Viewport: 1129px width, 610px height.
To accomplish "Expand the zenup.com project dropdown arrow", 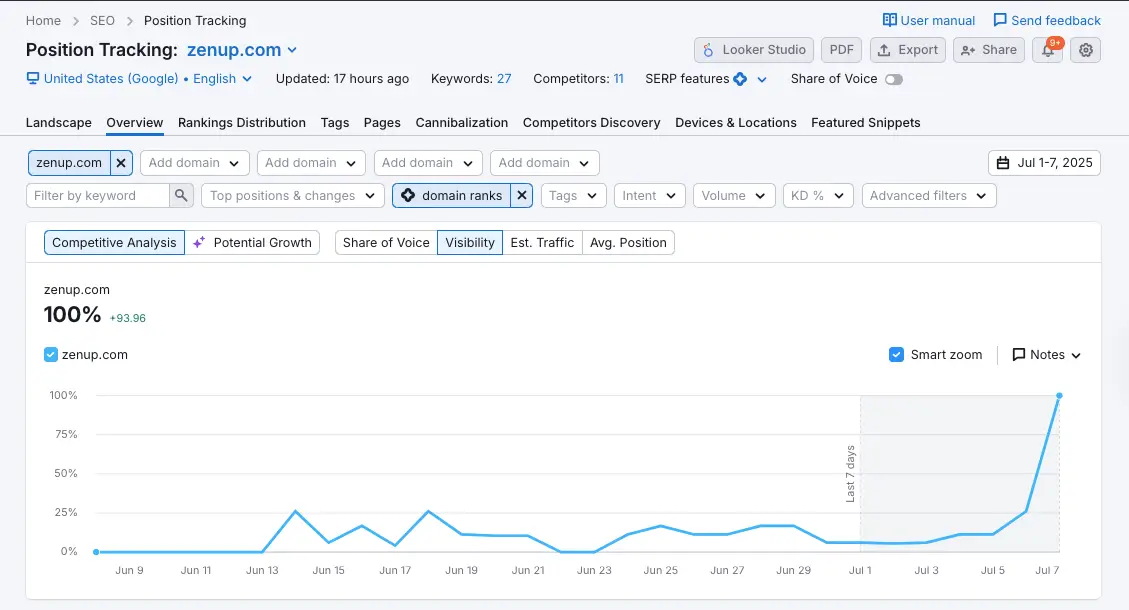I will (292, 50).
